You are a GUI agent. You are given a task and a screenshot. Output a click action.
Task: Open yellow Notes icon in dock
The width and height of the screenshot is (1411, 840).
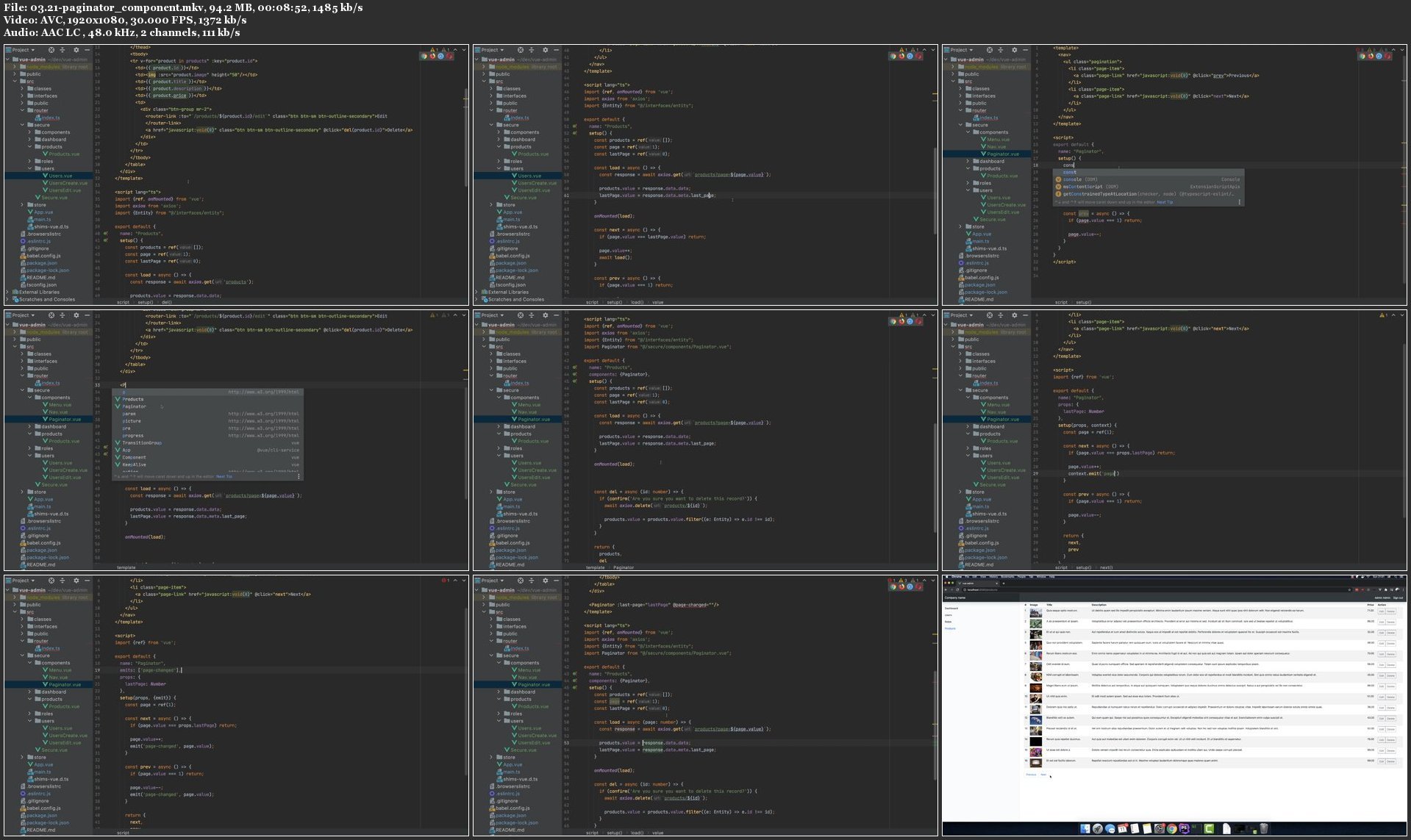(1147, 828)
